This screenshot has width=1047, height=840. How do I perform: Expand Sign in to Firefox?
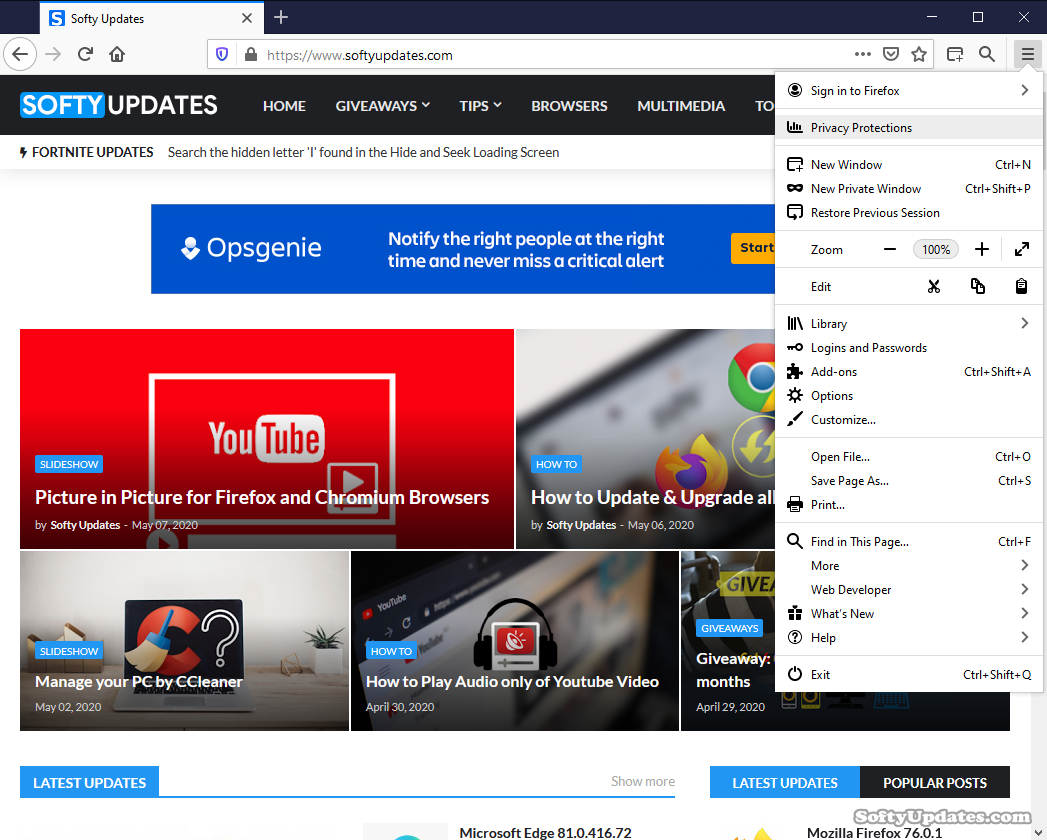(x=909, y=90)
